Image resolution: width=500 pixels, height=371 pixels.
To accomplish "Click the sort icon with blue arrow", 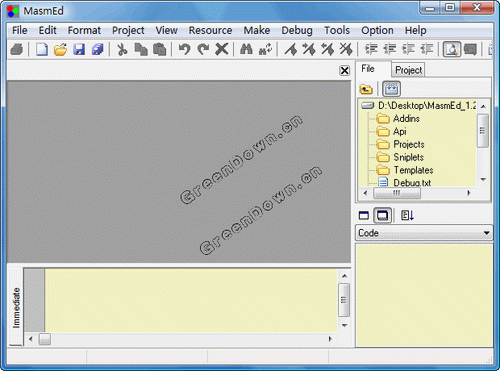I will (407, 215).
